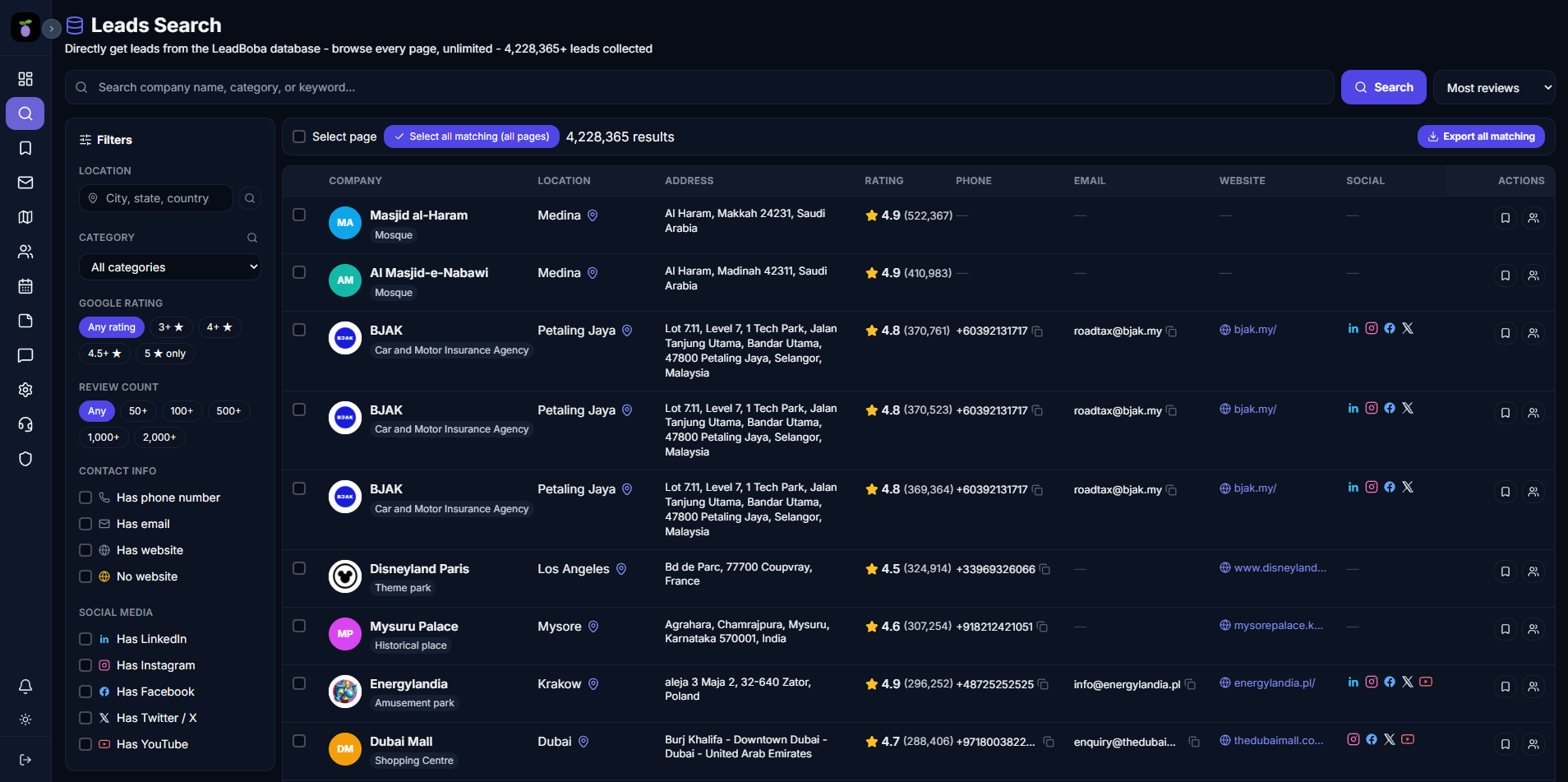Open the www.disneyland... website link
Image resolution: width=1568 pixels, height=782 pixels.
(x=1273, y=567)
